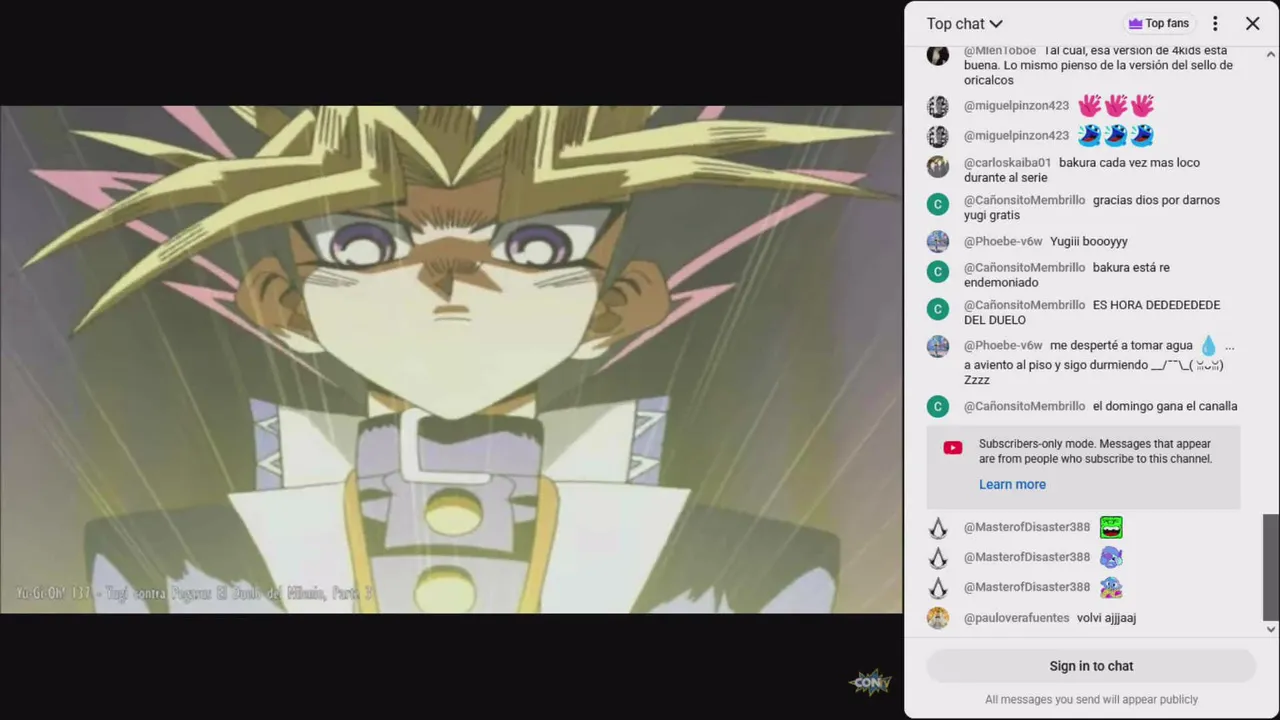Click message 'Yugiii boooyyy'

click(1088, 241)
